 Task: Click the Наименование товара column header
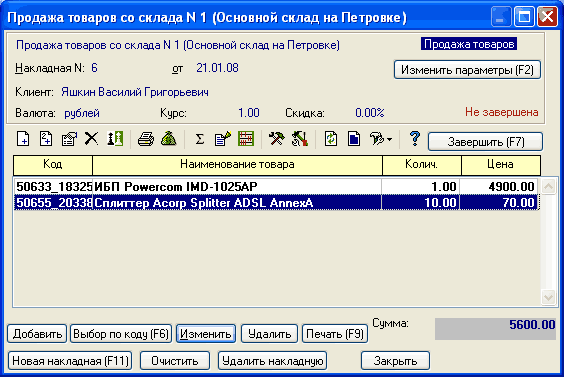(237, 165)
